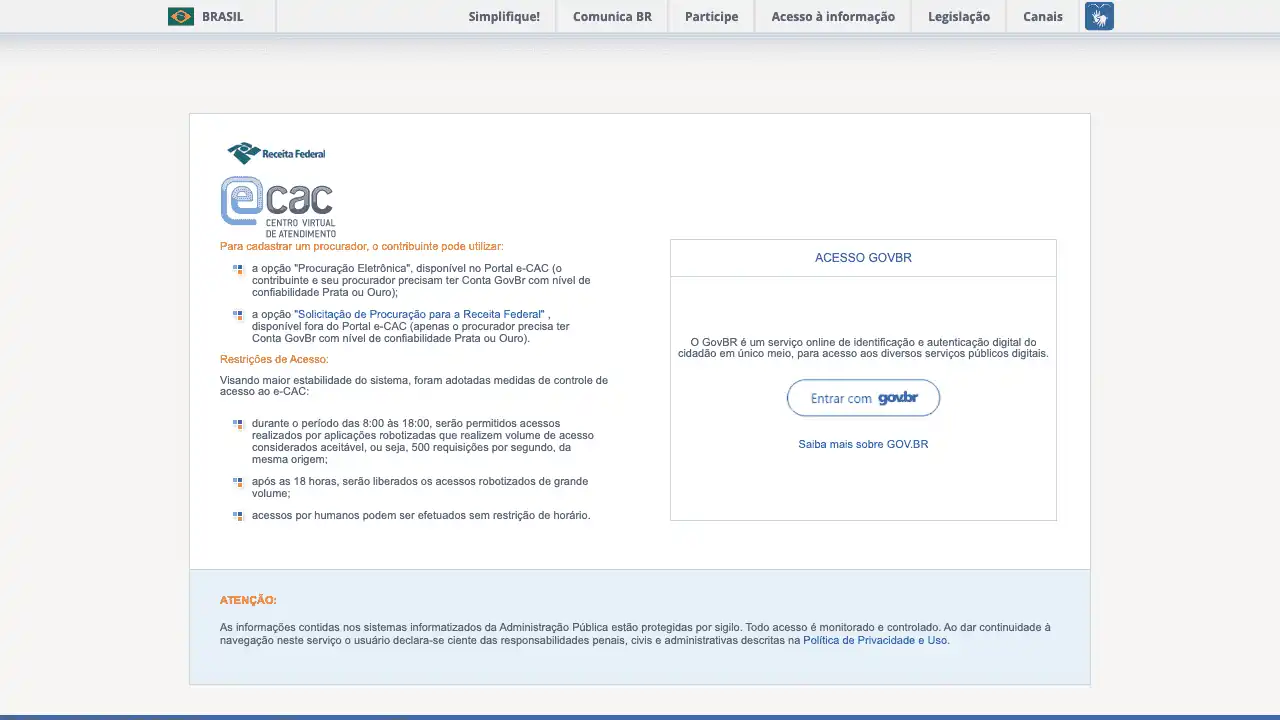
Task: Open the VLibras accessibility icon
Action: coord(1099,16)
